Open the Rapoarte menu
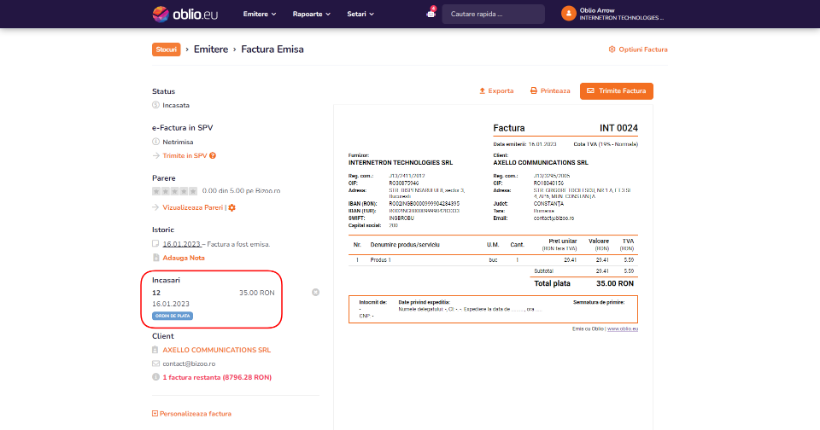This screenshot has width=820, height=430. [x=311, y=14]
